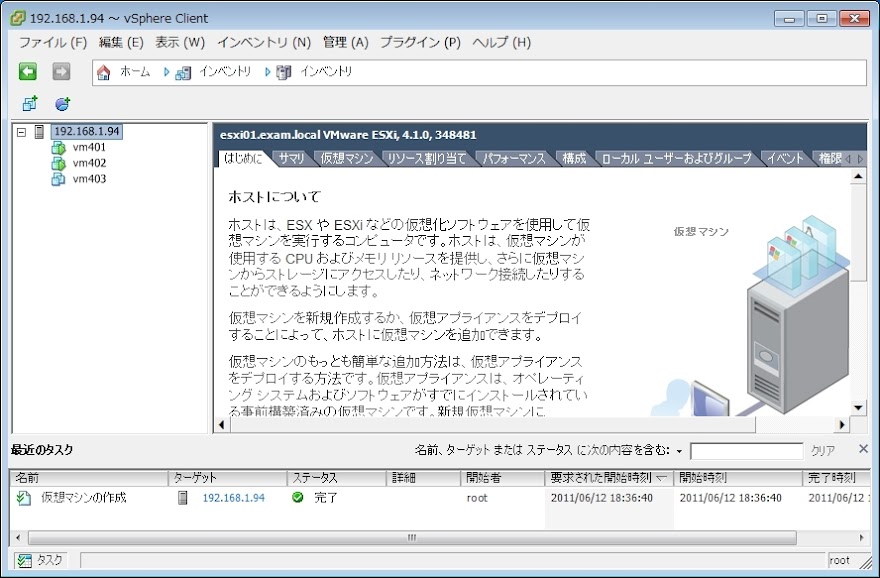
Task: Click the タスク status bar icon
Action: [x=24, y=560]
